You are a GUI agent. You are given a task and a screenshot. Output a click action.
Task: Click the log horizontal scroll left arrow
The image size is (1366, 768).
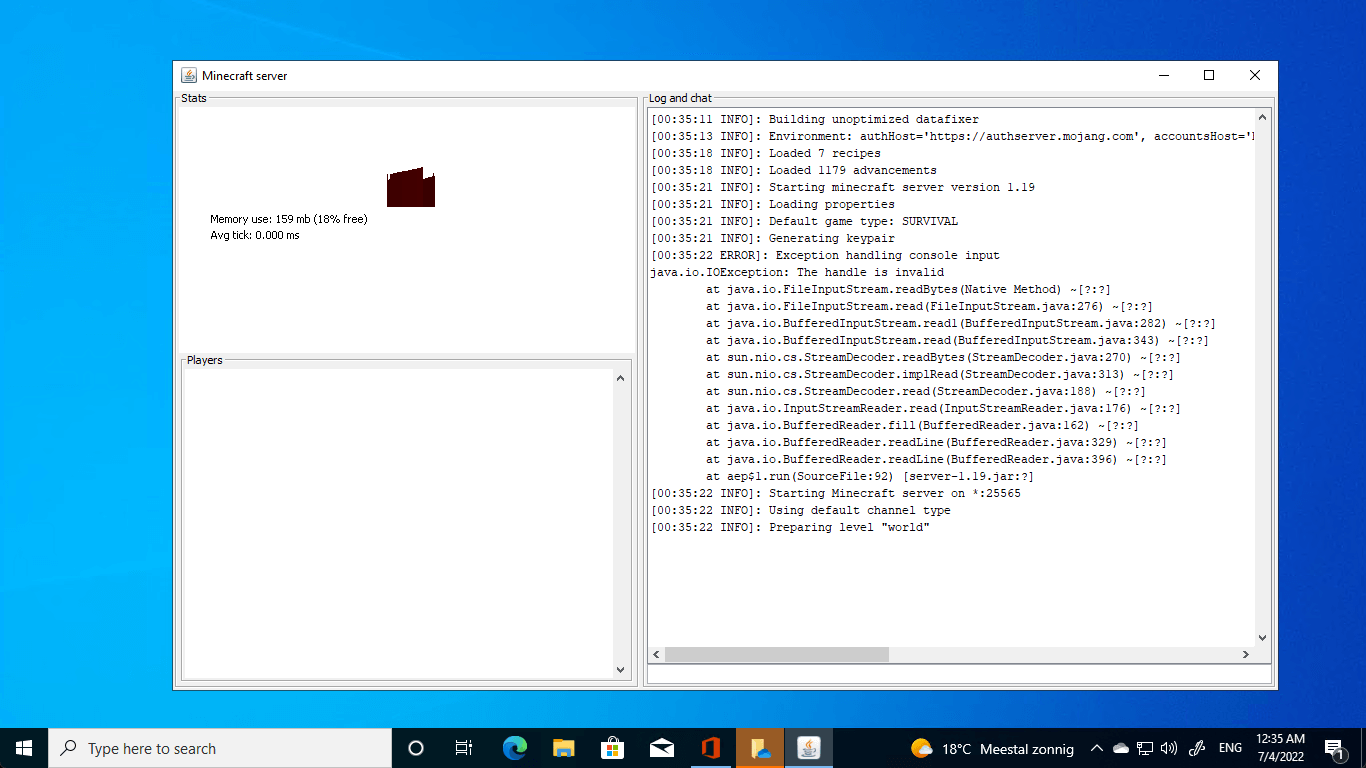657,654
